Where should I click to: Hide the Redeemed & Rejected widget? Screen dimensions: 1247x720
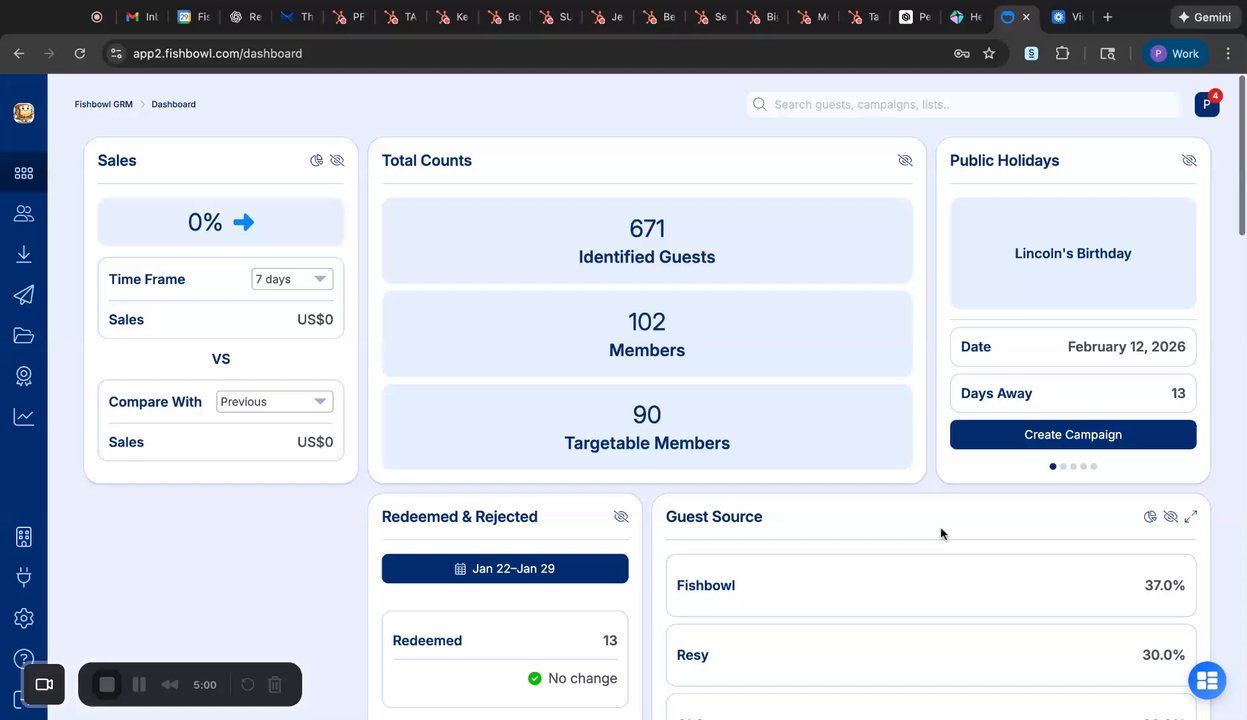[621, 517]
